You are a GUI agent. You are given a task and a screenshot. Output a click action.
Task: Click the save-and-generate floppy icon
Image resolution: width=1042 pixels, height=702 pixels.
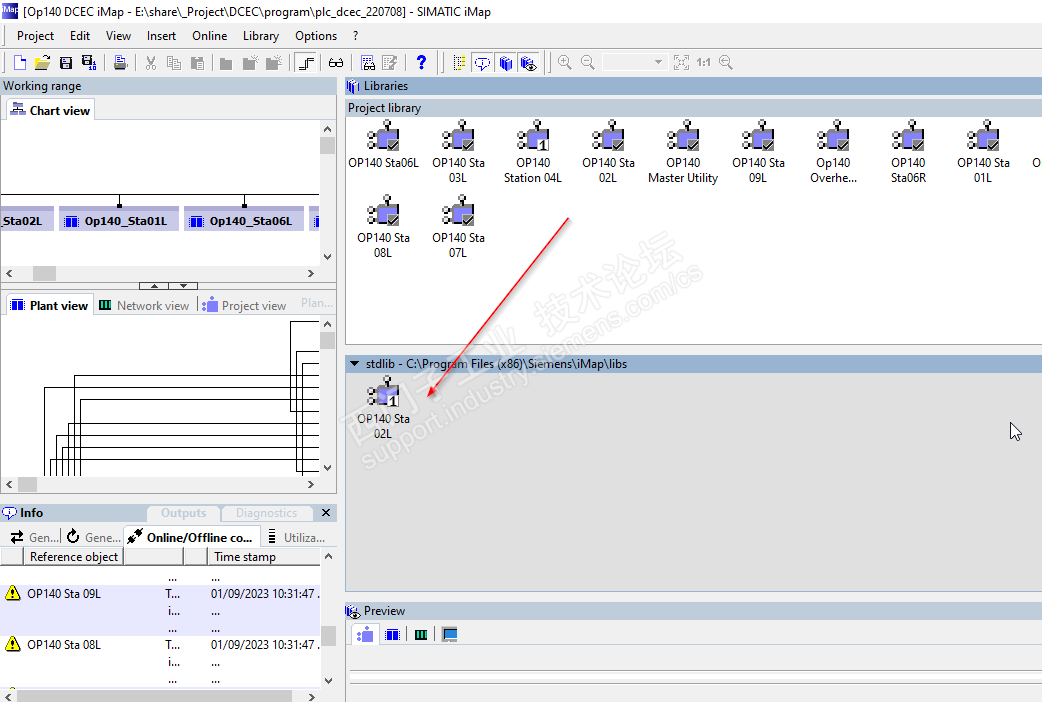(88, 62)
